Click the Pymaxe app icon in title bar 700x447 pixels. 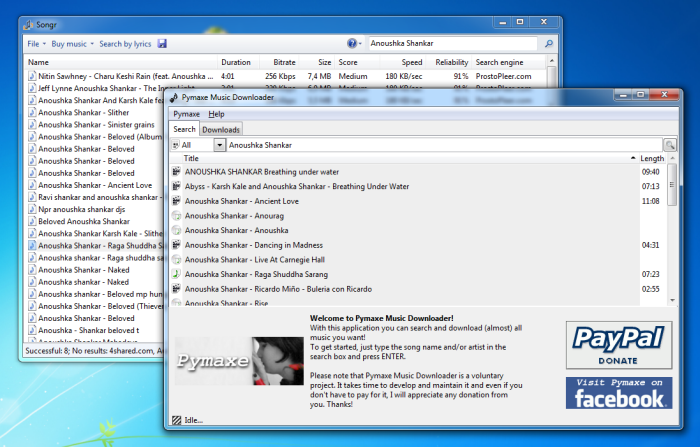tap(176, 97)
